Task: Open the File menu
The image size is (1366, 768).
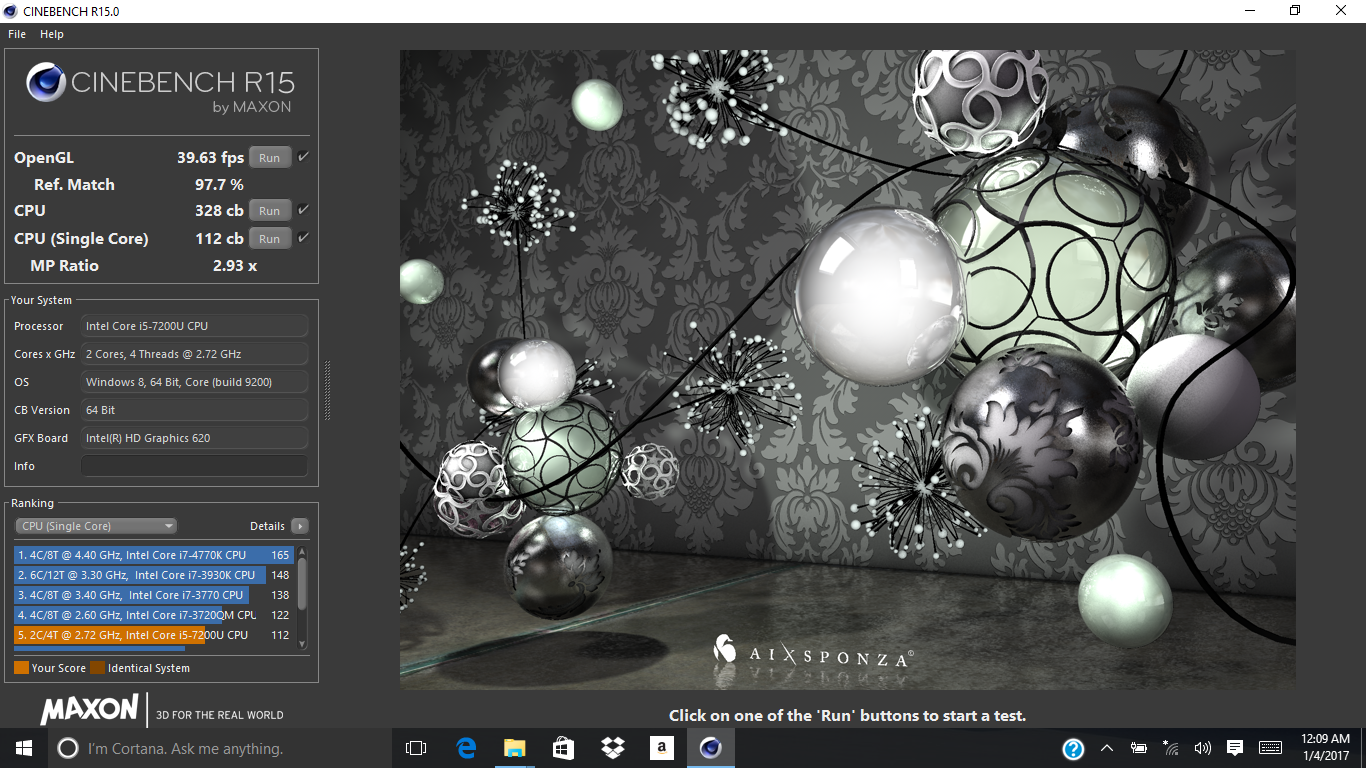Action: point(17,34)
